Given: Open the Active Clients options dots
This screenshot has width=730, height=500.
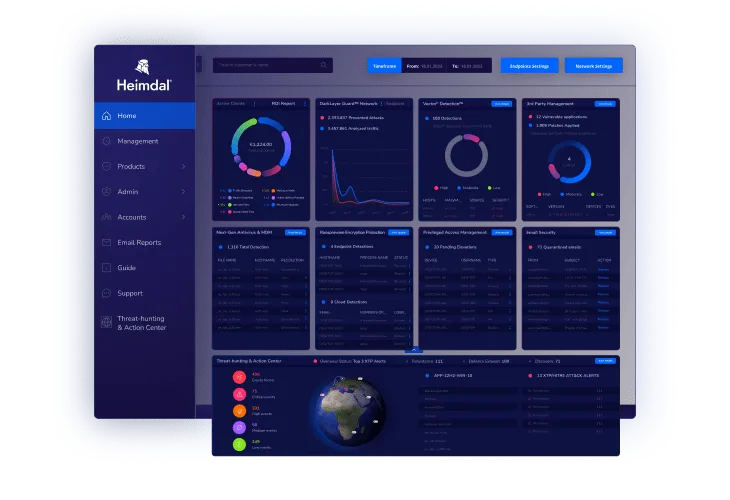Looking at the screenshot, I should pyautogui.click(x=254, y=104).
